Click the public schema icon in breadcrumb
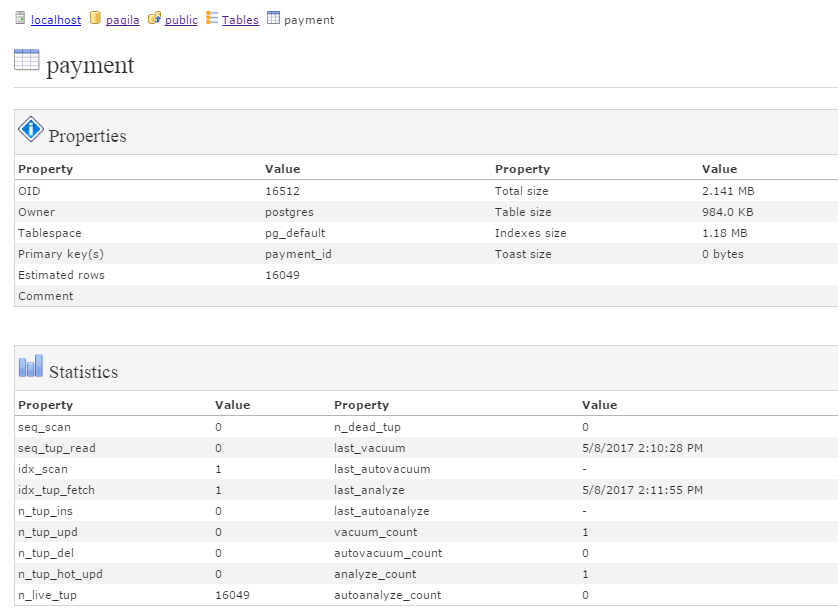838x613 pixels. [154, 18]
